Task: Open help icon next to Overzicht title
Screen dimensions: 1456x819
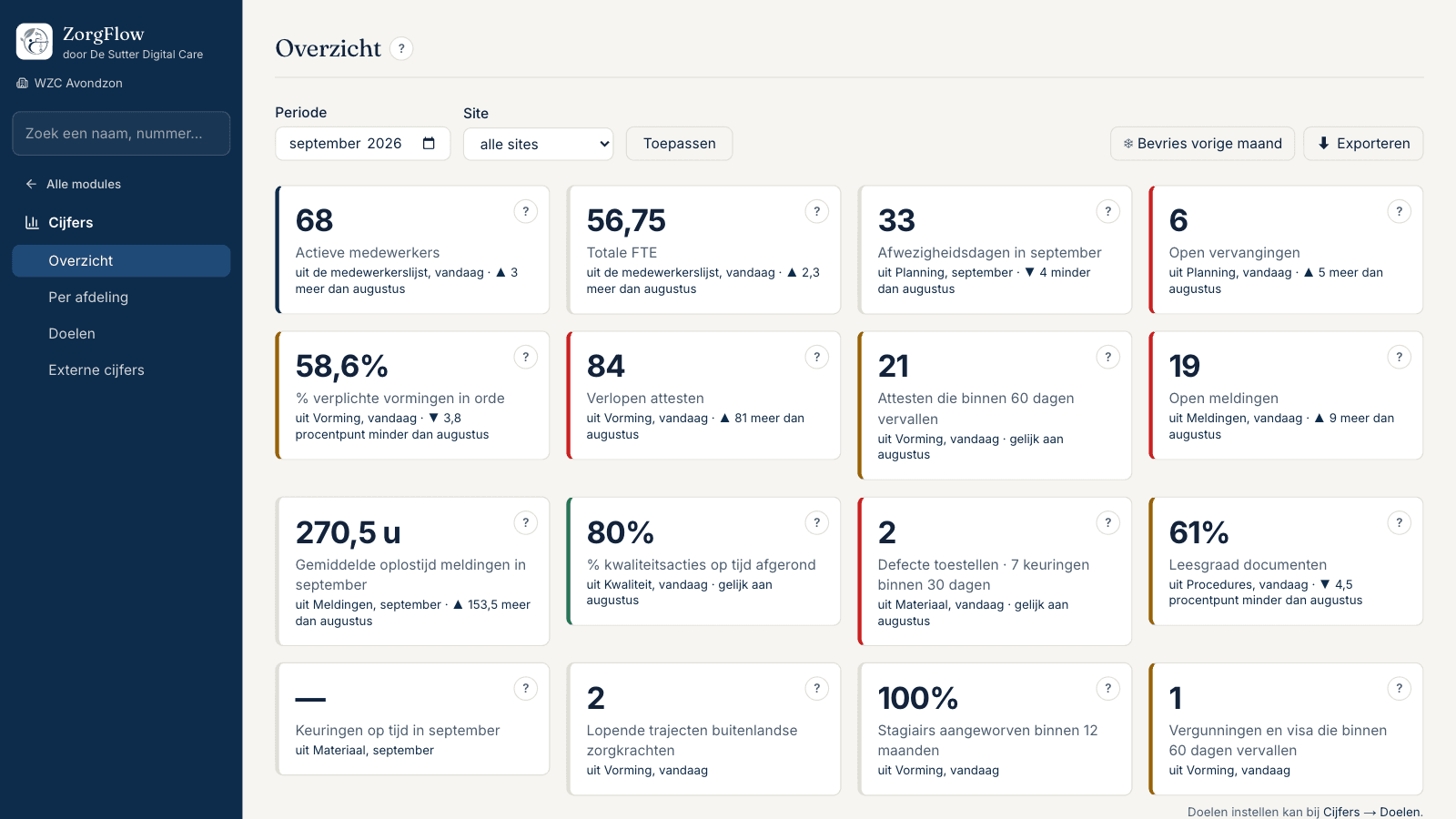Action: coord(401,48)
